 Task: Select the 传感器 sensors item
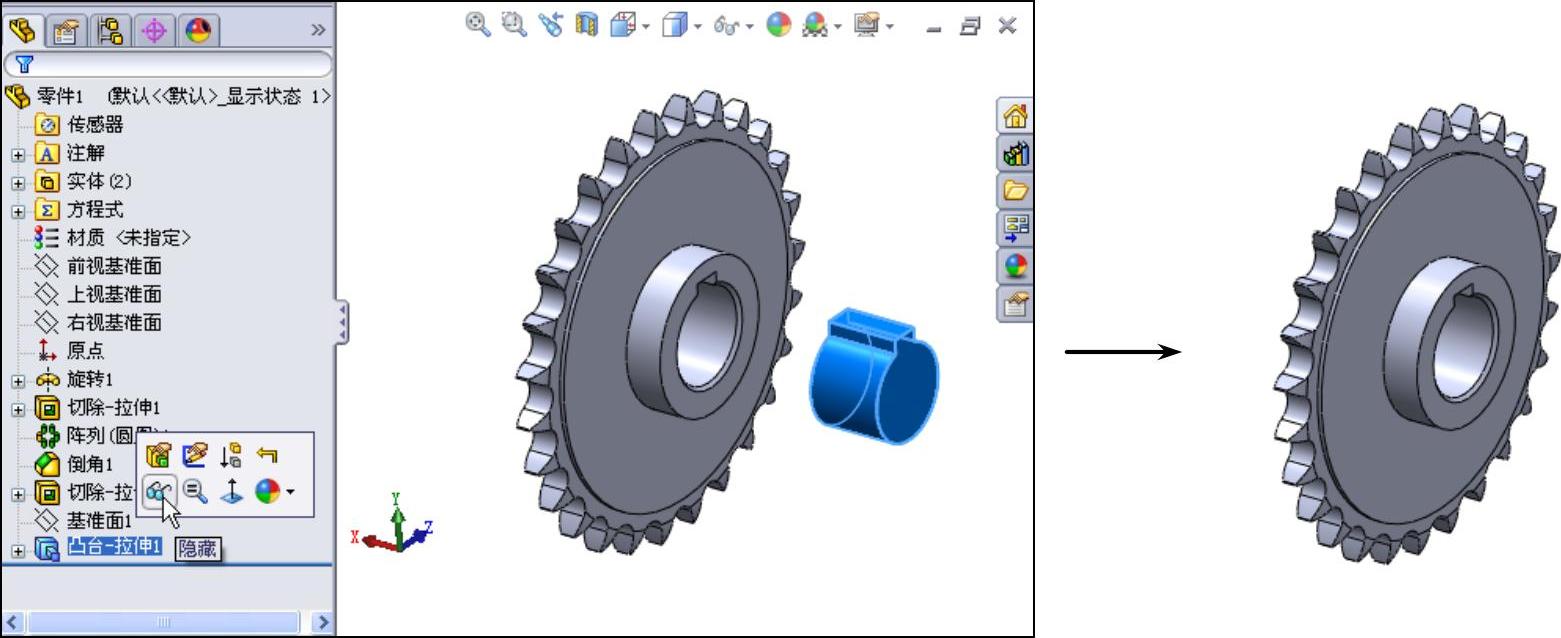(x=79, y=125)
